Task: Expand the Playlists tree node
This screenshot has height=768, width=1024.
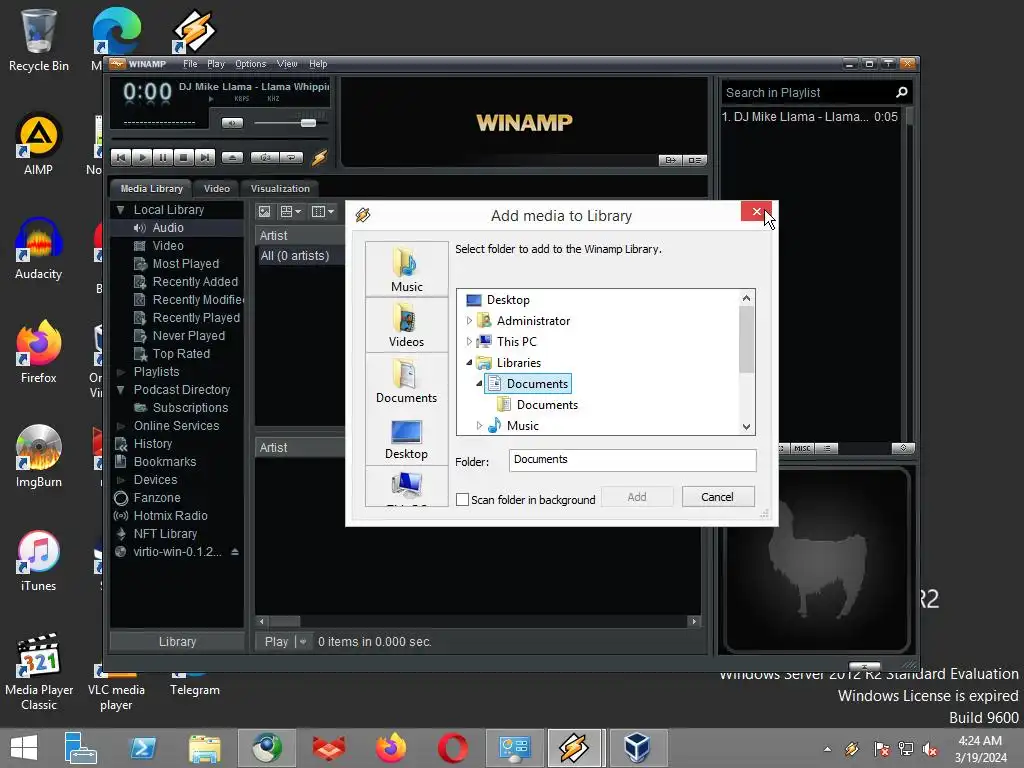Action: pos(120,372)
